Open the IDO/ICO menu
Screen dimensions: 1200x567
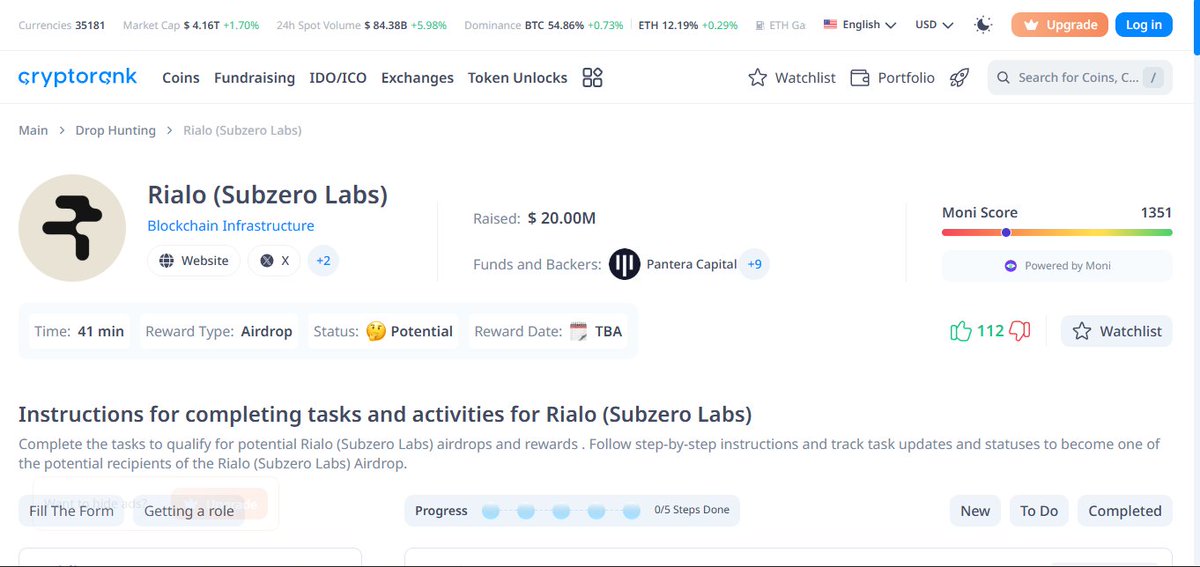pyautogui.click(x=338, y=77)
